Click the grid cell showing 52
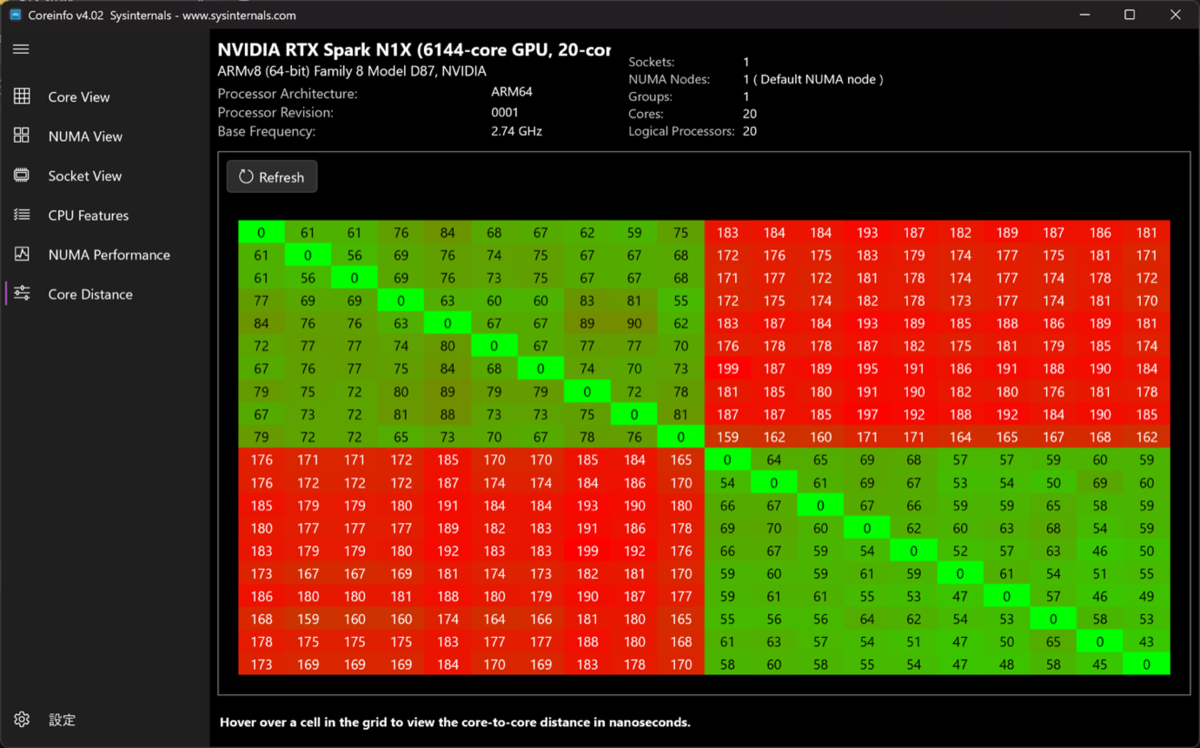Image resolution: width=1200 pixels, height=748 pixels. [960, 551]
